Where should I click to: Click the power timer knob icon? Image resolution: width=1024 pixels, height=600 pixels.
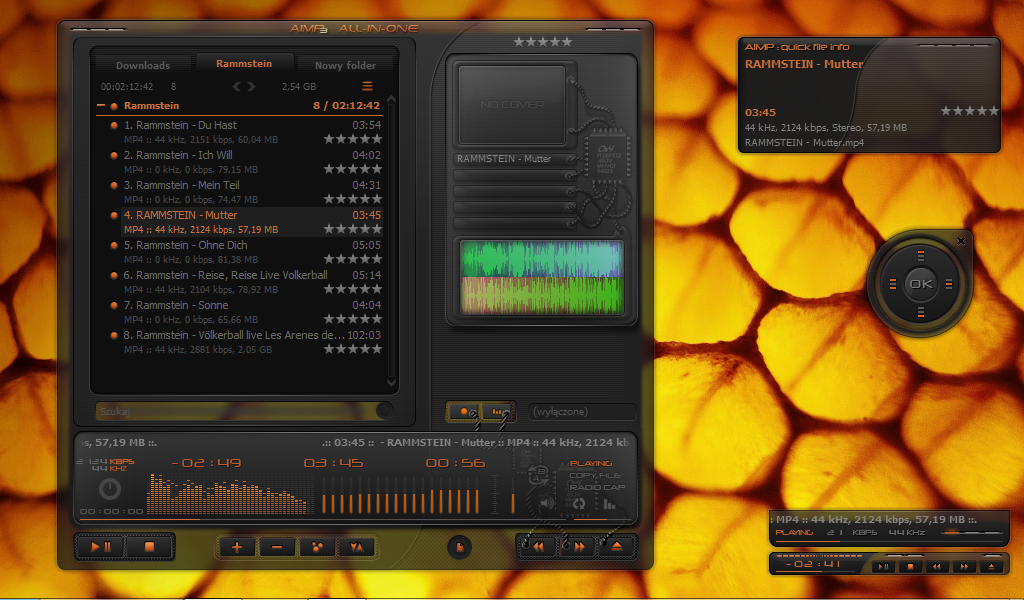point(110,488)
